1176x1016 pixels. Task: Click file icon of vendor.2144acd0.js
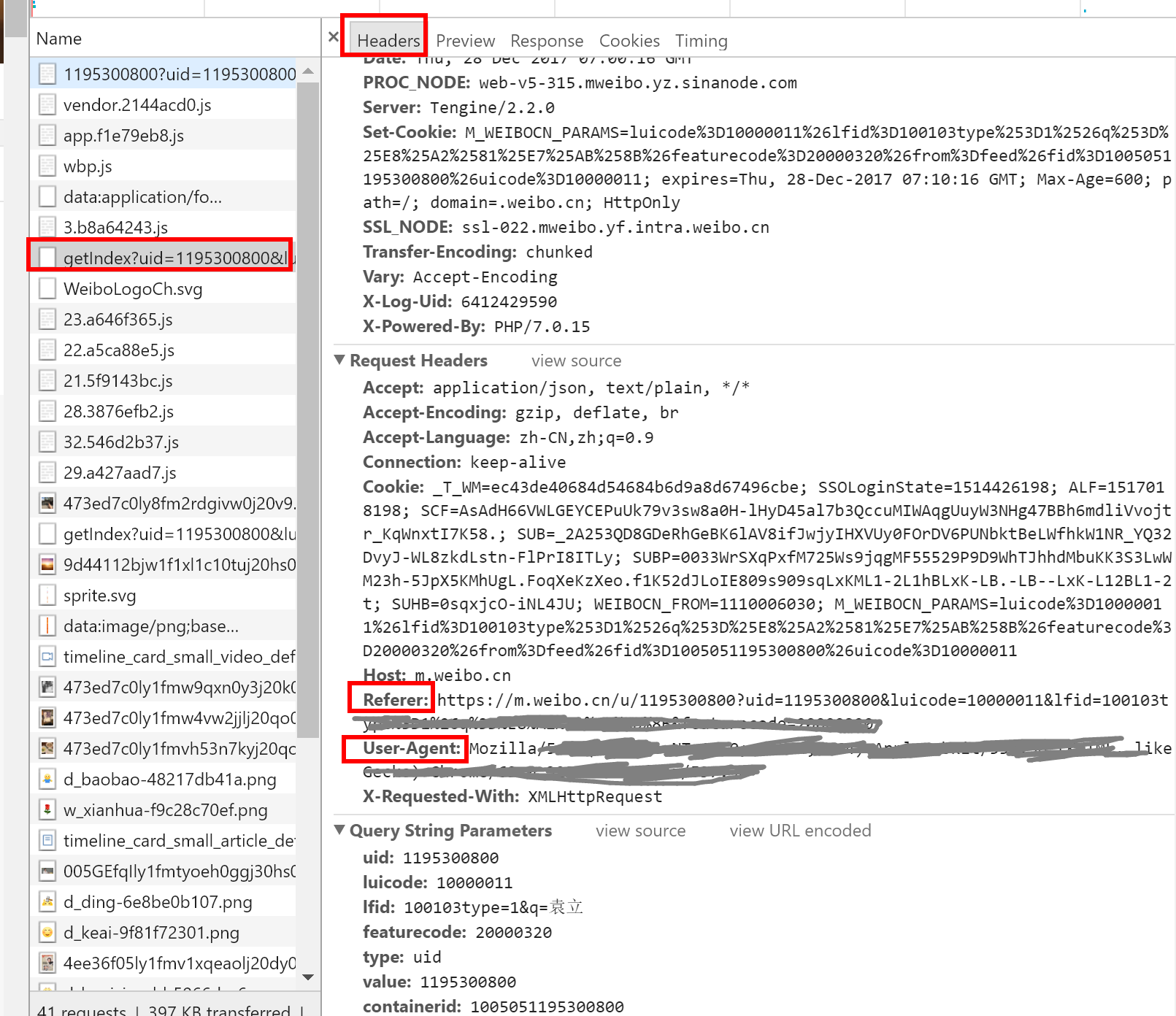click(47, 105)
